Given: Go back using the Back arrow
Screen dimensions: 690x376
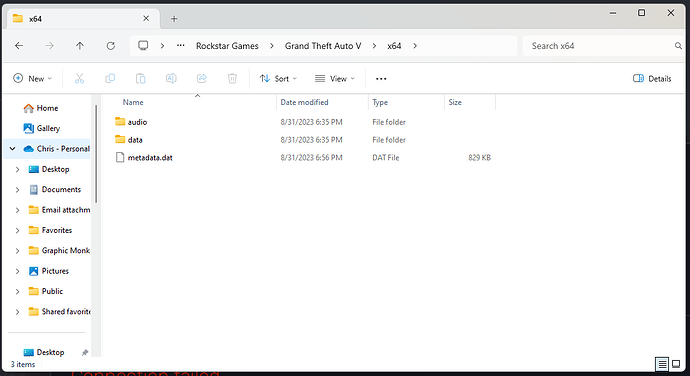Looking at the screenshot, I should [19, 46].
